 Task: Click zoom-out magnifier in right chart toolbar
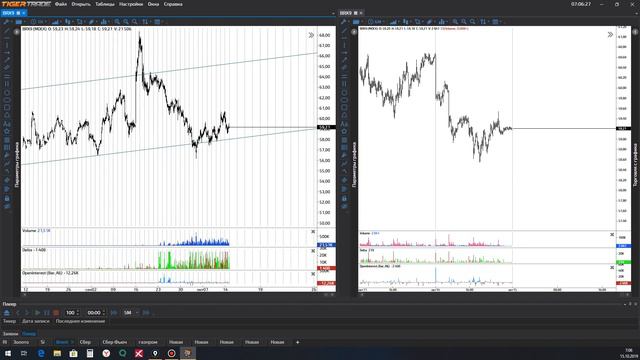tap(464, 22)
